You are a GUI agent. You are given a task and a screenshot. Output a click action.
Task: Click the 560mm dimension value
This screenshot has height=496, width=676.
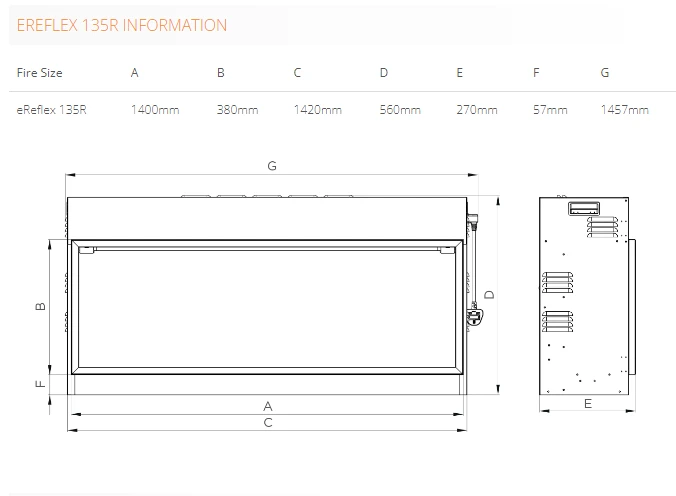[x=400, y=109]
